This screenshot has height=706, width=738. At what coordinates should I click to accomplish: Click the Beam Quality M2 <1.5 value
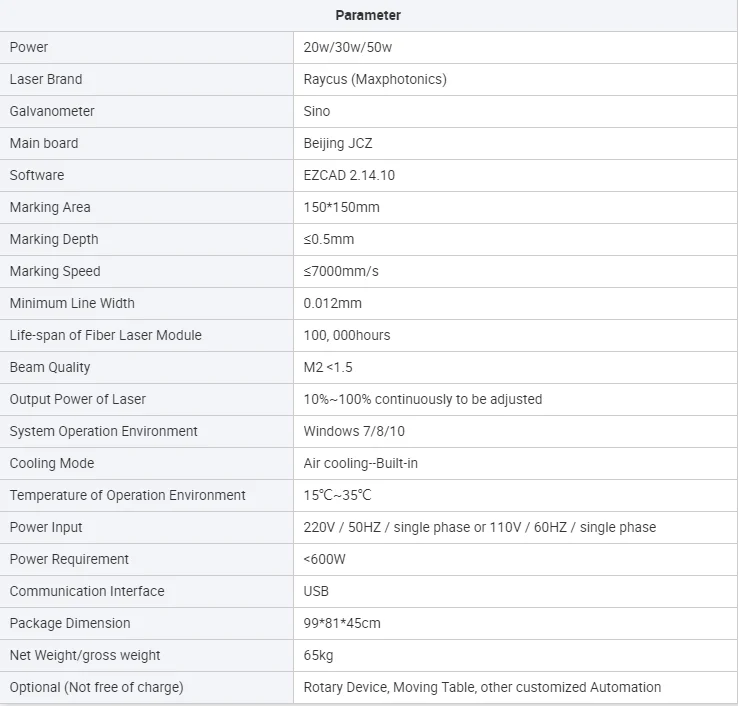pos(328,367)
